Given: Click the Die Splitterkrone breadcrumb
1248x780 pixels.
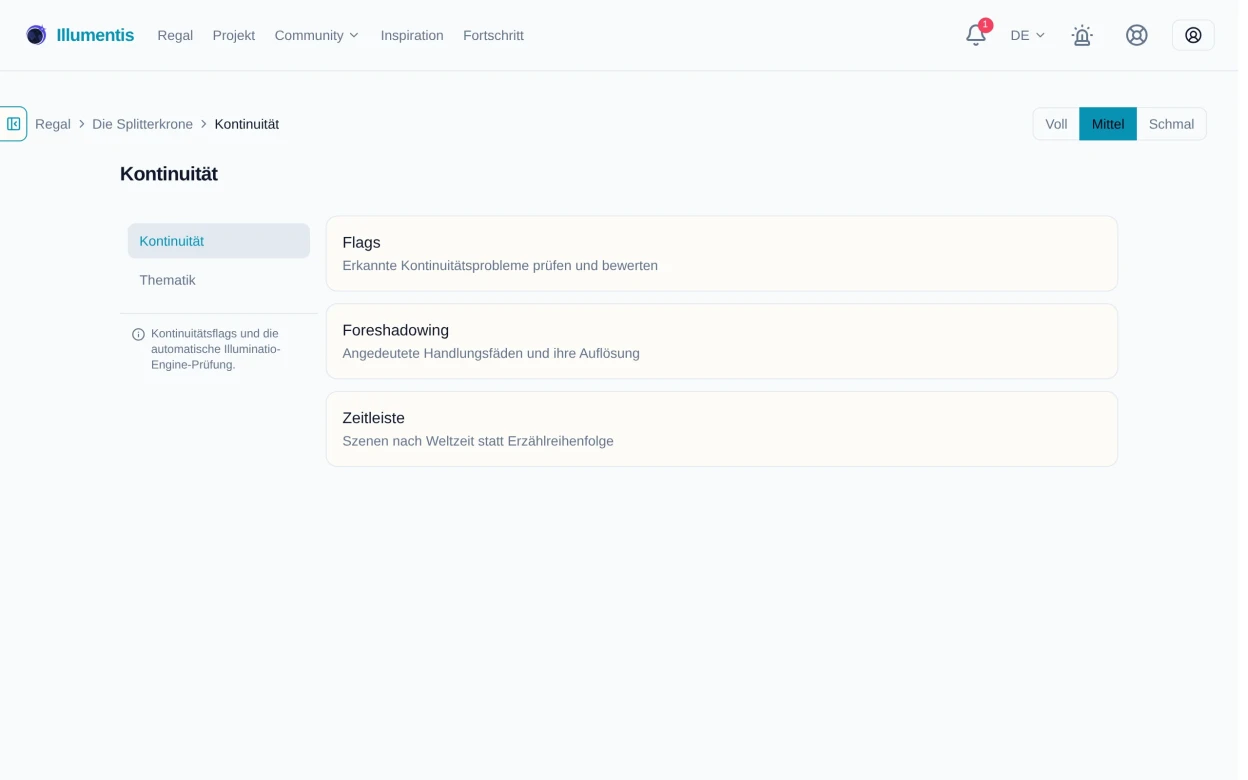Looking at the screenshot, I should (x=142, y=124).
